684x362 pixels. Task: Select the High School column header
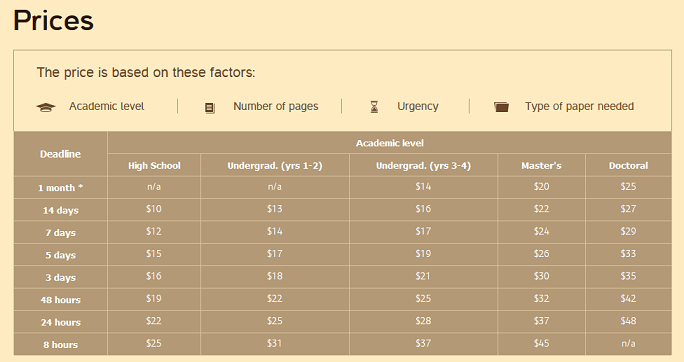point(154,166)
